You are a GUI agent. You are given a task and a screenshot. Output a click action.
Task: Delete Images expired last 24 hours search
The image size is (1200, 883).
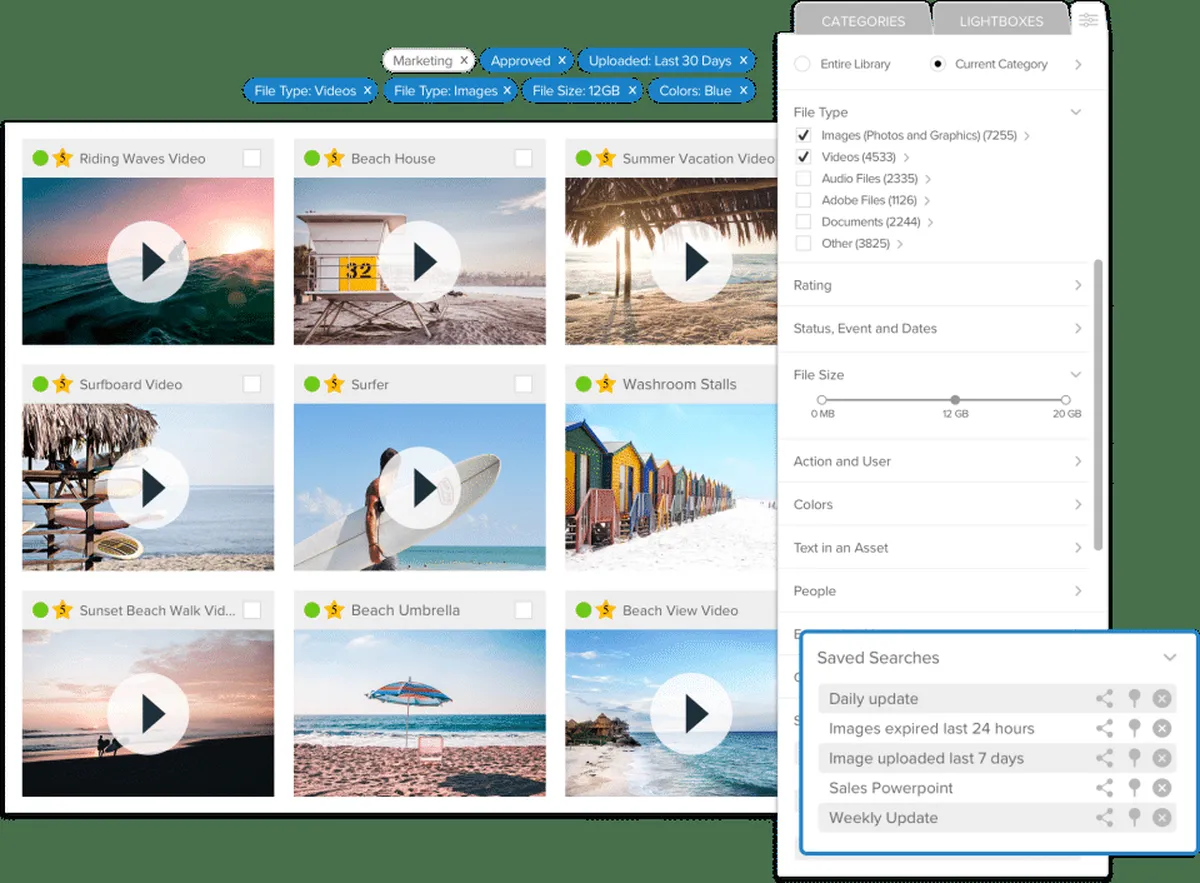coord(1162,729)
